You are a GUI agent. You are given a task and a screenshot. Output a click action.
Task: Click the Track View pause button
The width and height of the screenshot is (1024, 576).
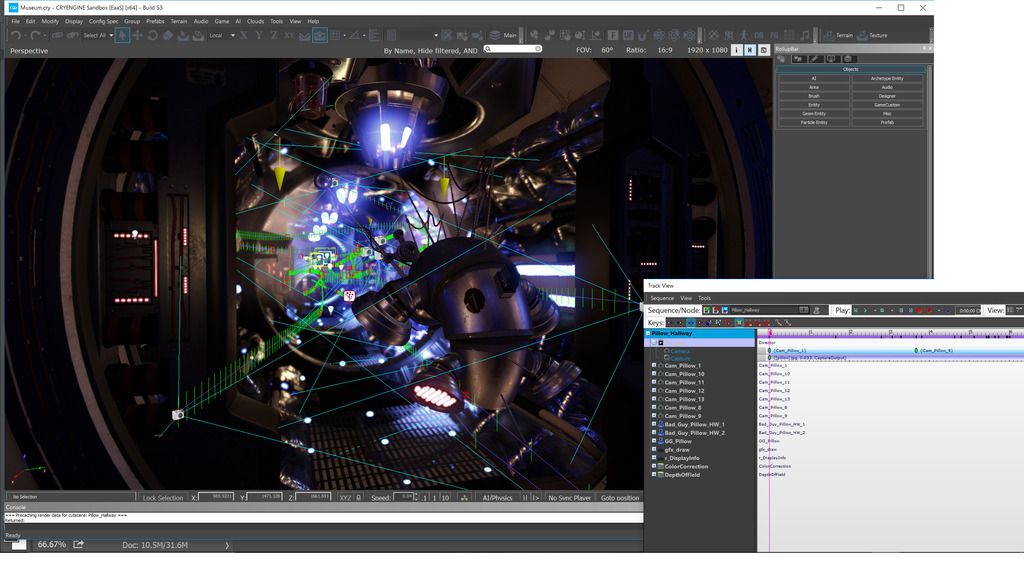point(901,310)
